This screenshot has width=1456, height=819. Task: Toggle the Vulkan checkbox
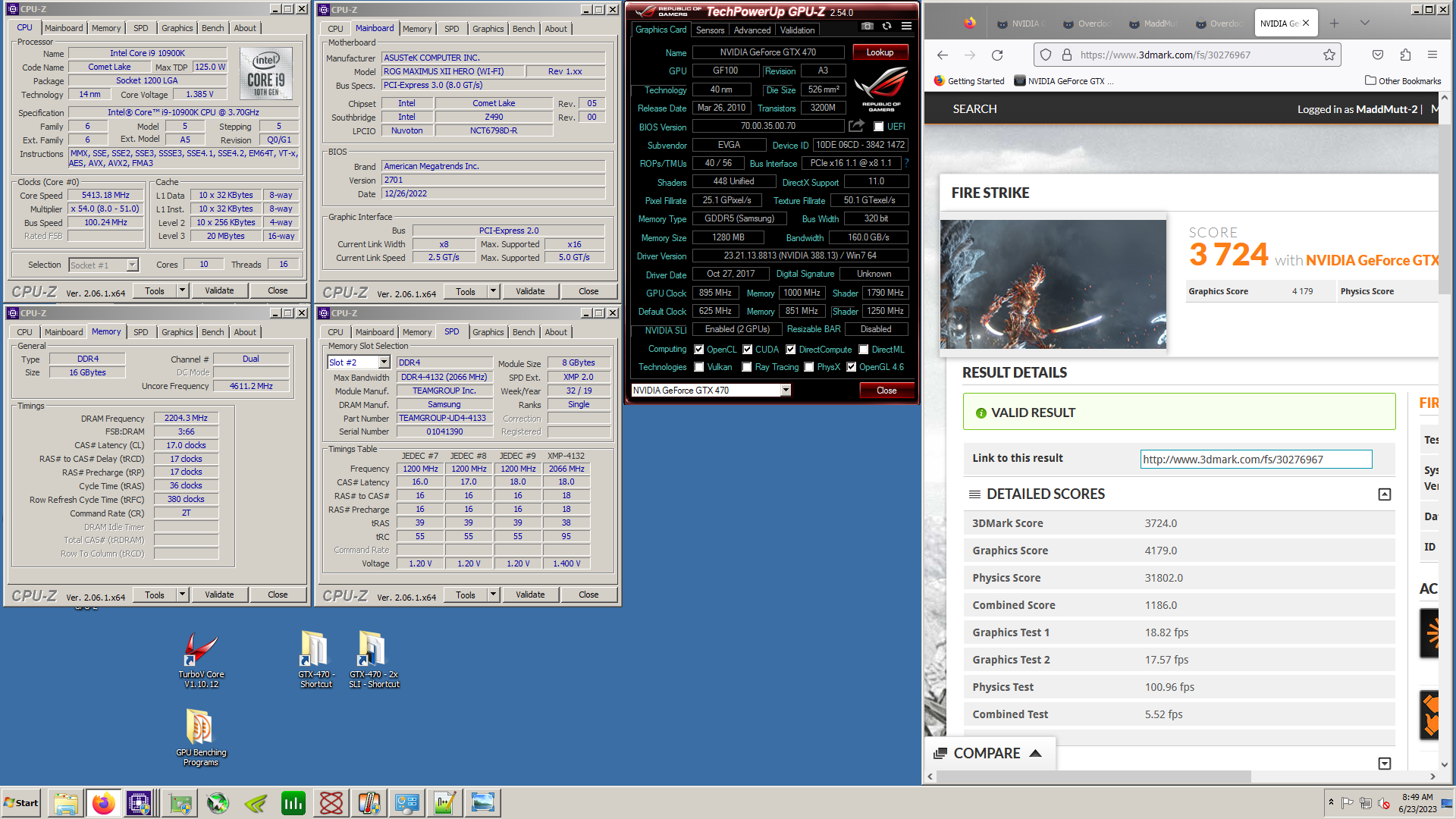tap(699, 367)
